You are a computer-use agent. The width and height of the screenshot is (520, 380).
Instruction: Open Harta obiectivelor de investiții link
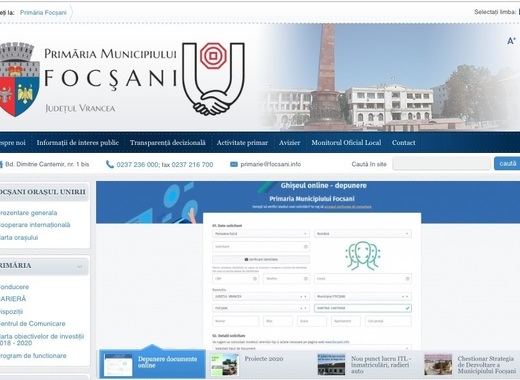point(42,340)
